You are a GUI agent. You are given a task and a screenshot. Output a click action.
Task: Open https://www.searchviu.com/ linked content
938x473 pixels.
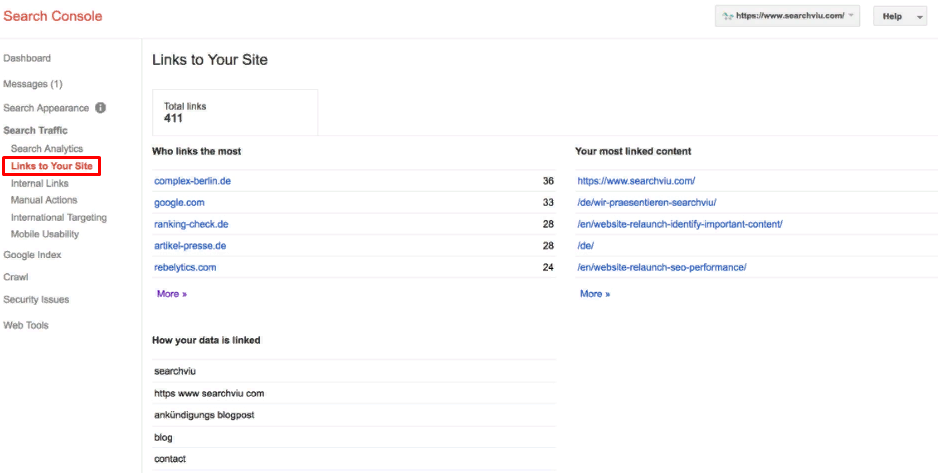(x=636, y=181)
